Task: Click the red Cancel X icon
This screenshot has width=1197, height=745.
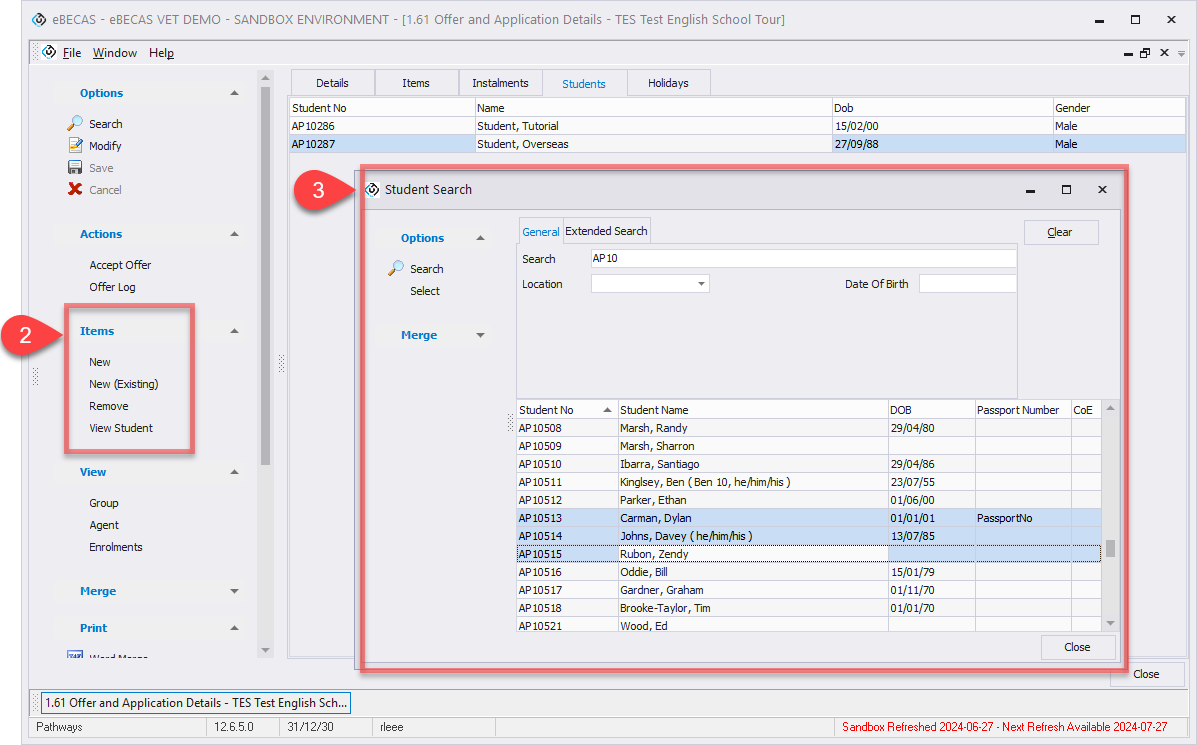Action: (x=75, y=190)
